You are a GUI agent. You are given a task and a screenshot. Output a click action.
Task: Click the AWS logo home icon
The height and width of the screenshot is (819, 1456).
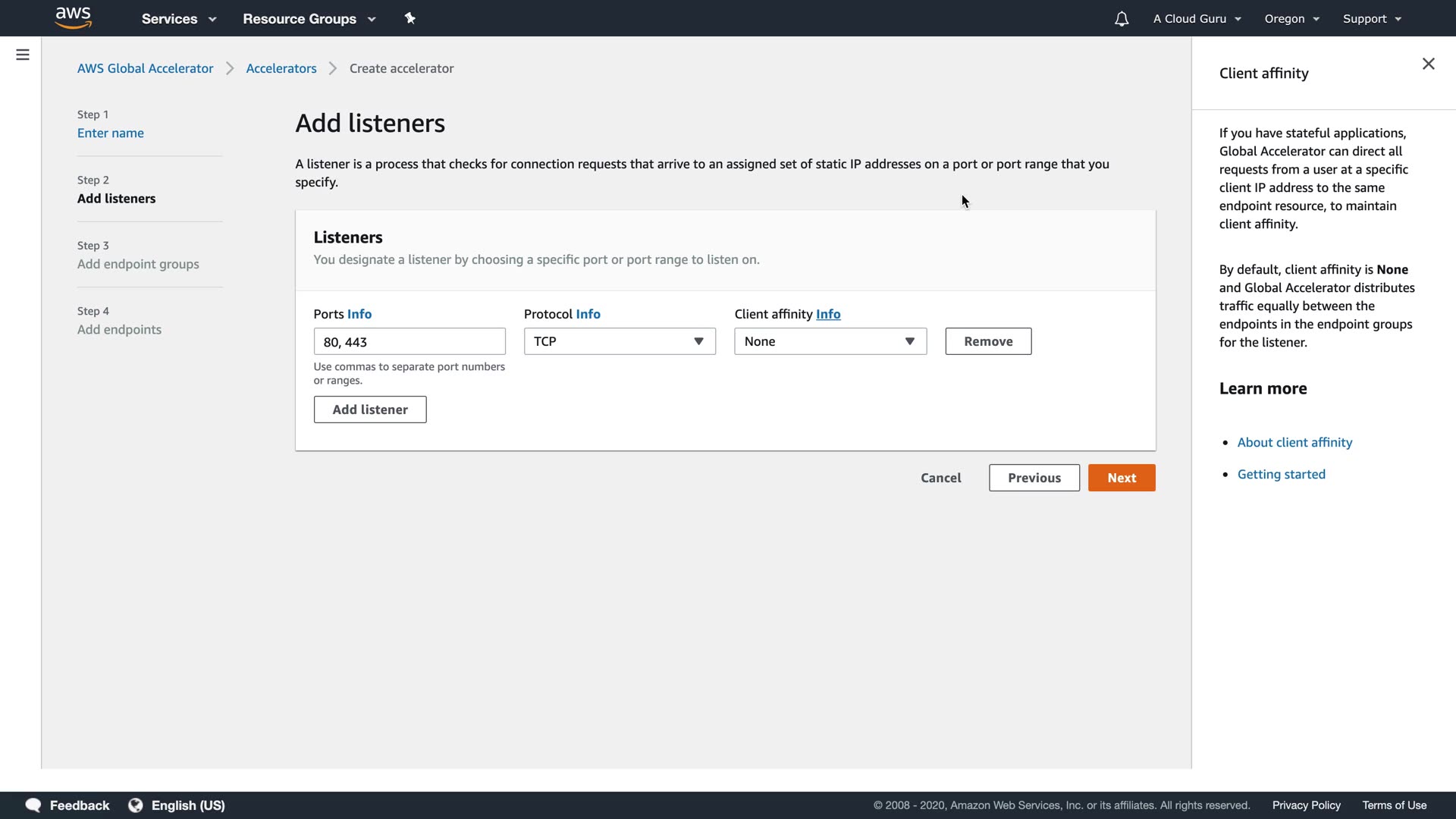pyautogui.click(x=74, y=17)
